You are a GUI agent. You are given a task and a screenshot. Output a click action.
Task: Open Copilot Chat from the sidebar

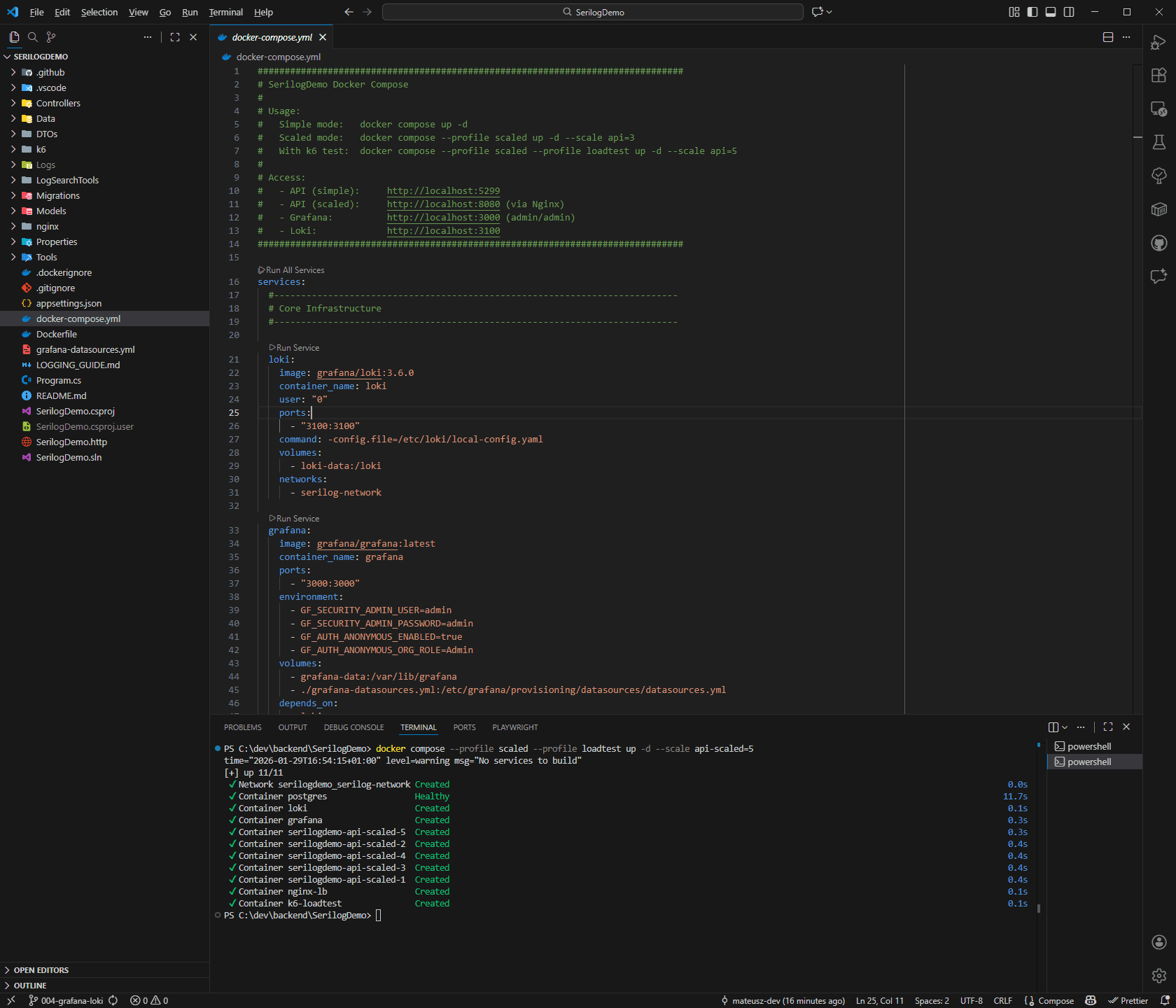click(1159, 276)
